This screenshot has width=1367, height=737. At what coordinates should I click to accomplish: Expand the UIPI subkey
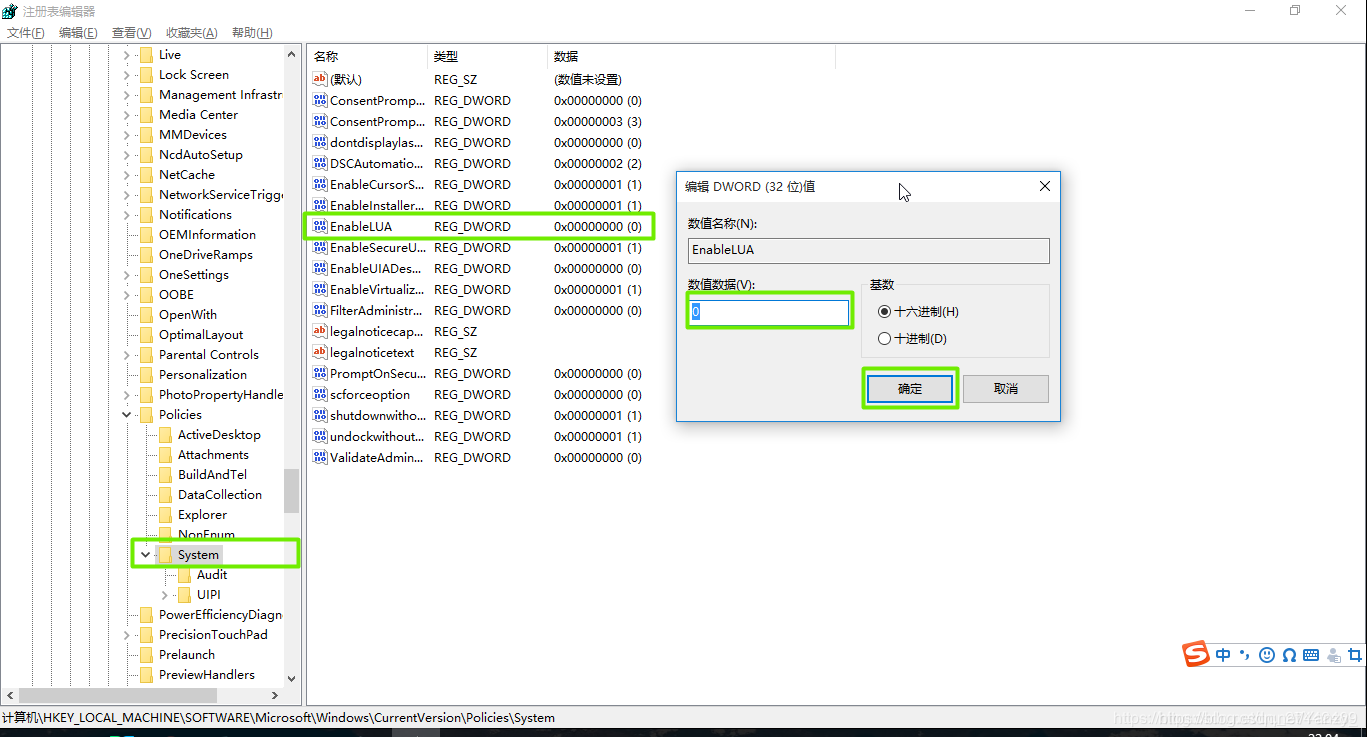click(164, 595)
